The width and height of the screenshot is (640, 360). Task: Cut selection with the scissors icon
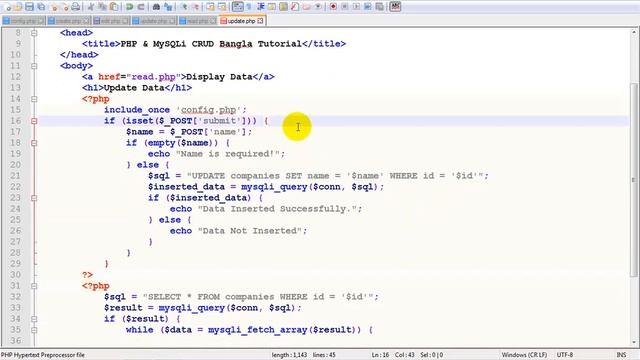(91, 7)
